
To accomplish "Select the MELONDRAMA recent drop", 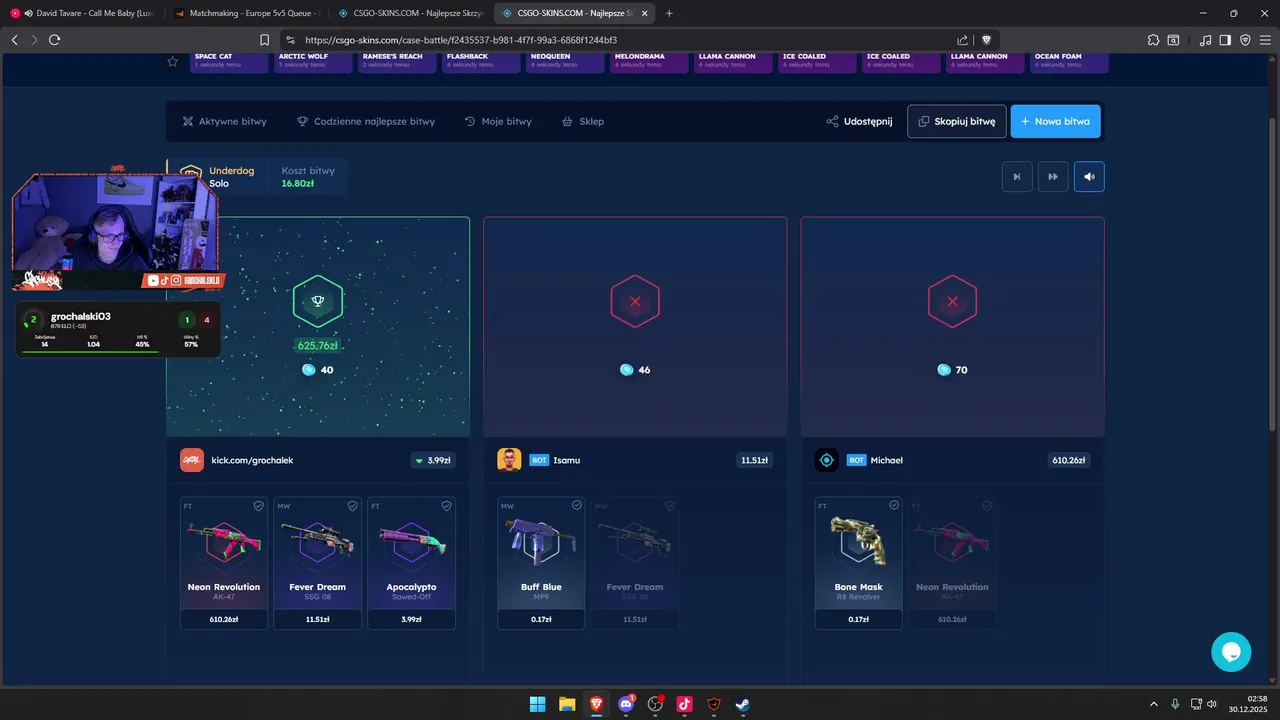I will (649, 61).
